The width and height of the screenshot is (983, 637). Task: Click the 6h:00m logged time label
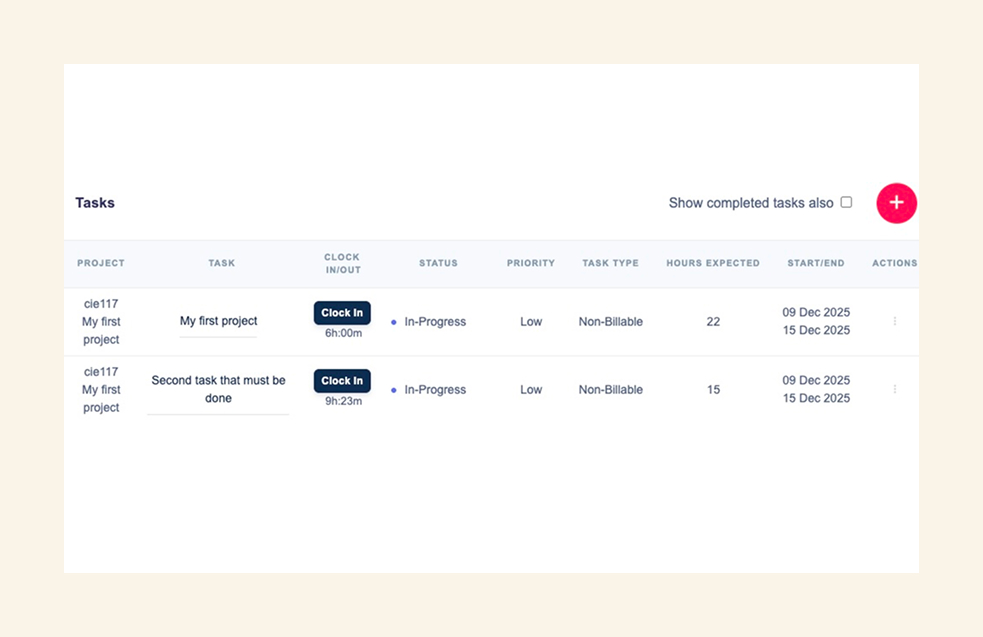click(341, 331)
